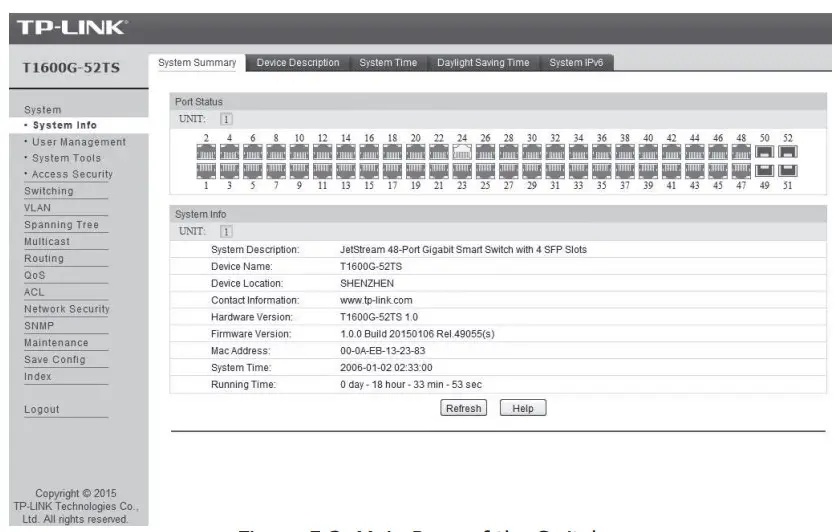Open User Management in sidebar
Viewport: 838px width, 532px height.
point(79,142)
